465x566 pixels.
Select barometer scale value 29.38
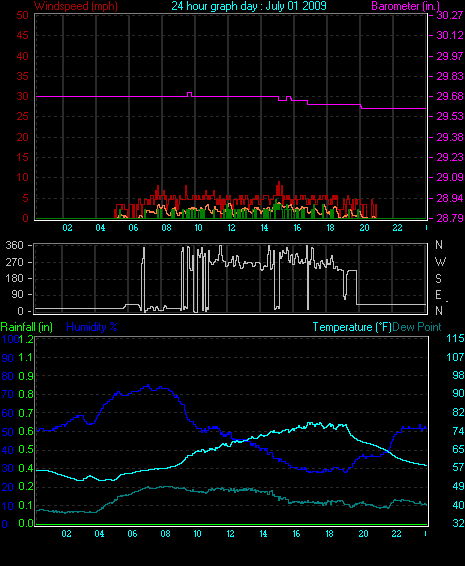[450, 137]
